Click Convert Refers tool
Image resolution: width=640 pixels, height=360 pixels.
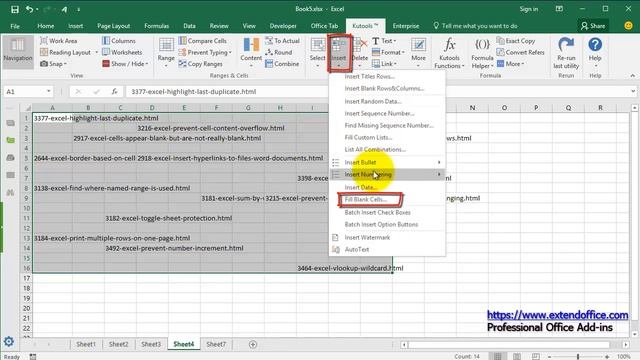(520, 52)
